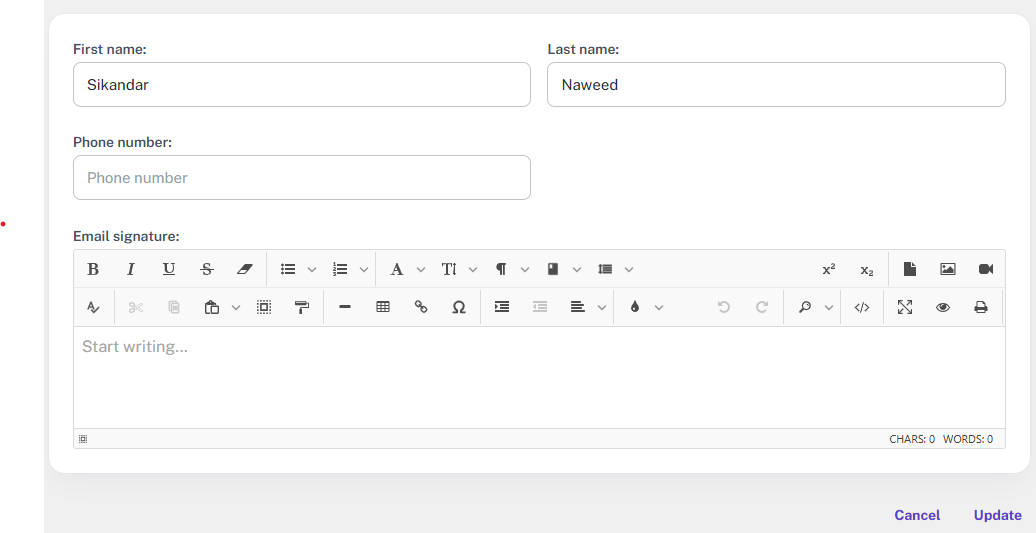Viewport: 1036px width, 533px height.
Task: Open the bullet list style dropdown arrow
Action: [312, 269]
